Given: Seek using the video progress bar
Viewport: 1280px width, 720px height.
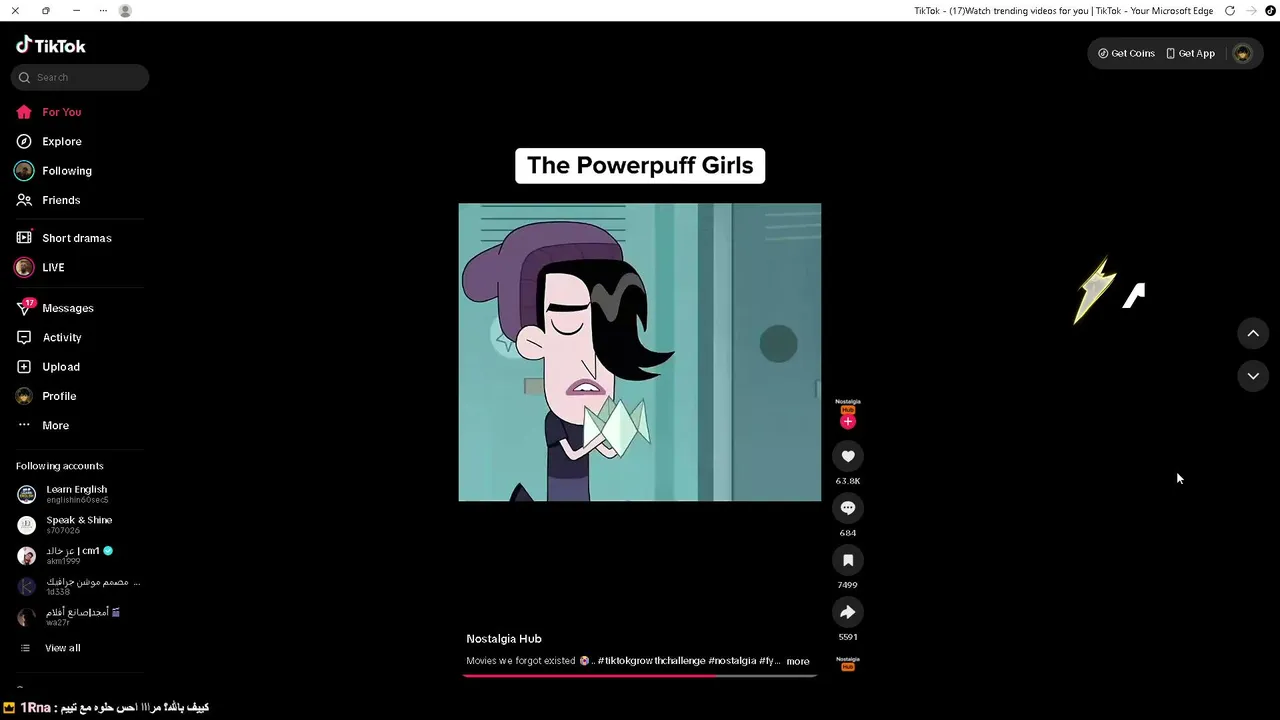Looking at the screenshot, I should (x=640, y=676).
